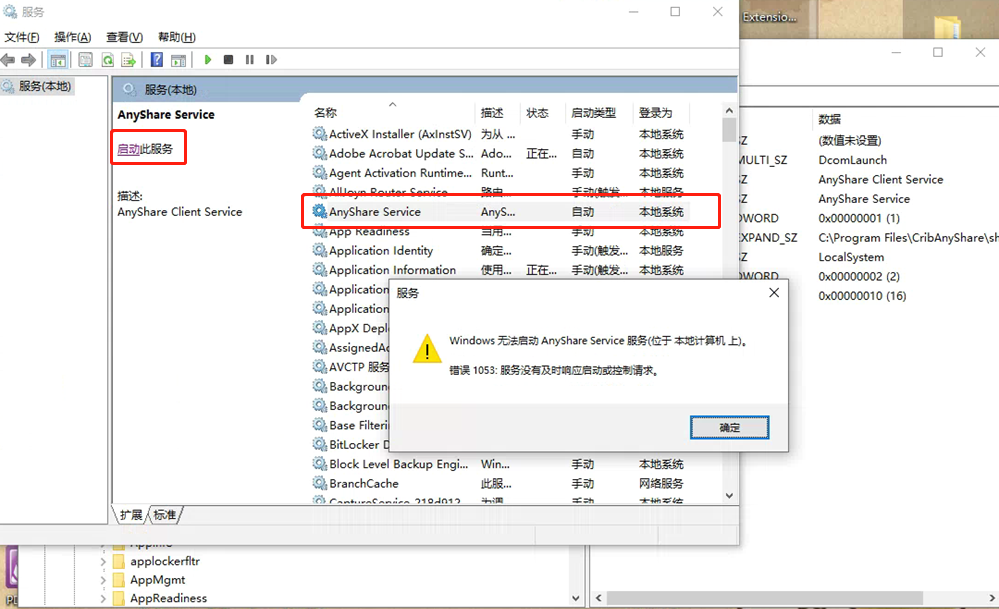Sort services by the 登录为 column header

(656, 113)
